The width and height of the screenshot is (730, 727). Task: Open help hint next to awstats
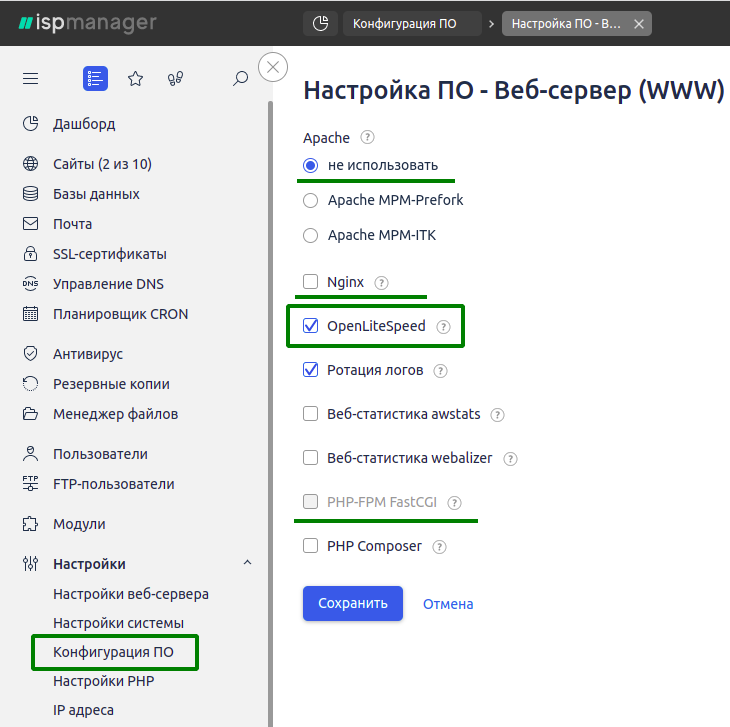coord(497,415)
